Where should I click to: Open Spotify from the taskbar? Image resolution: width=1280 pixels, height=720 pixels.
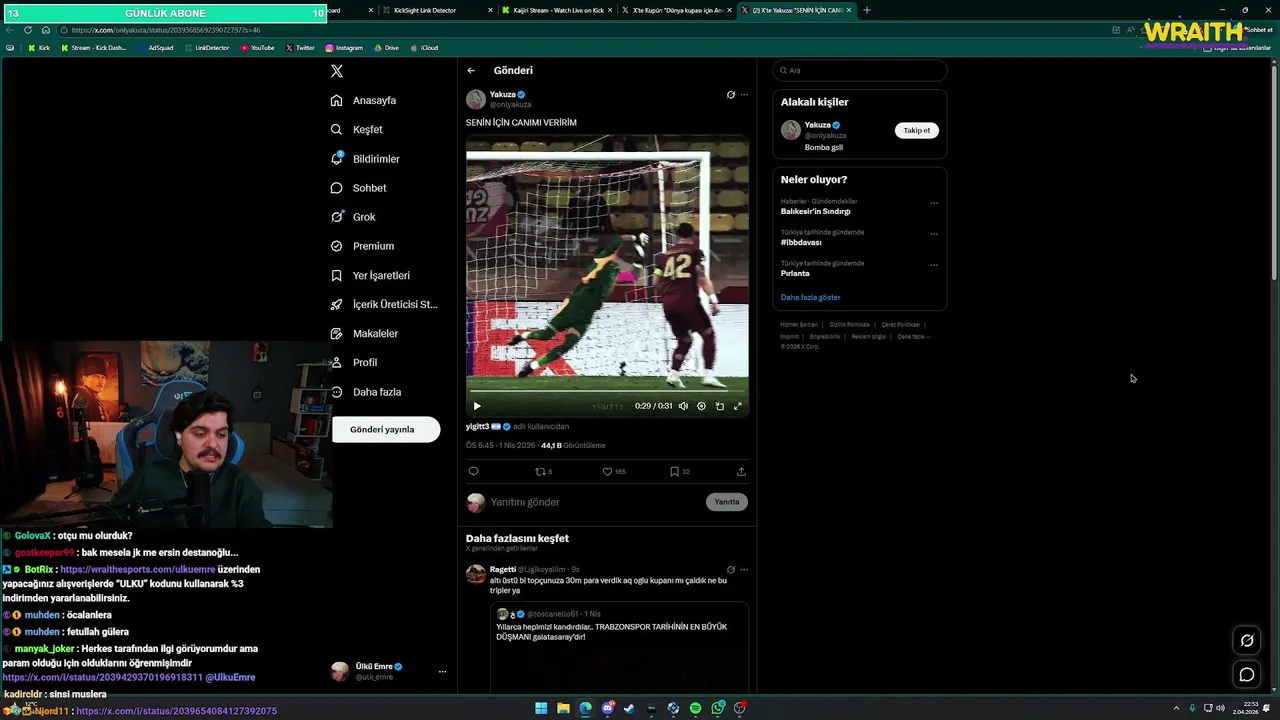(696, 708)
